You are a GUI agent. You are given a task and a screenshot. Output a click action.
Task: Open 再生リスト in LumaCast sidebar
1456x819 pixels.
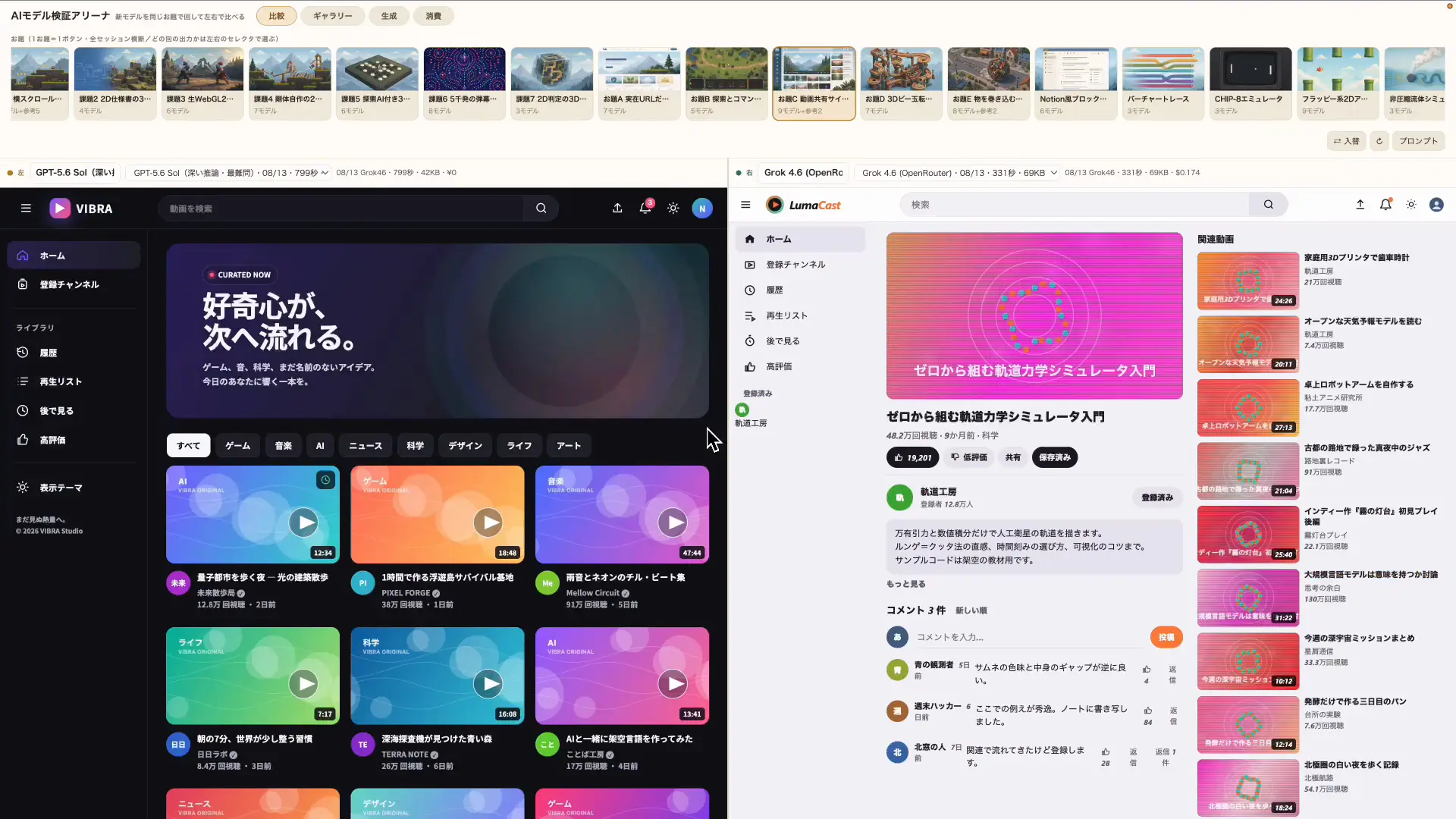click(x=800, y=315)
